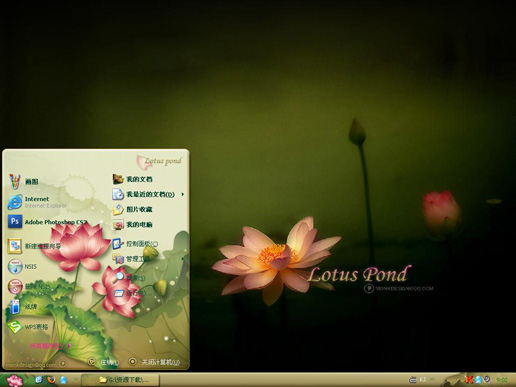Expand 所有程序 All Programs list
This screenshot has height=387, width=516.
coord(50,346)
